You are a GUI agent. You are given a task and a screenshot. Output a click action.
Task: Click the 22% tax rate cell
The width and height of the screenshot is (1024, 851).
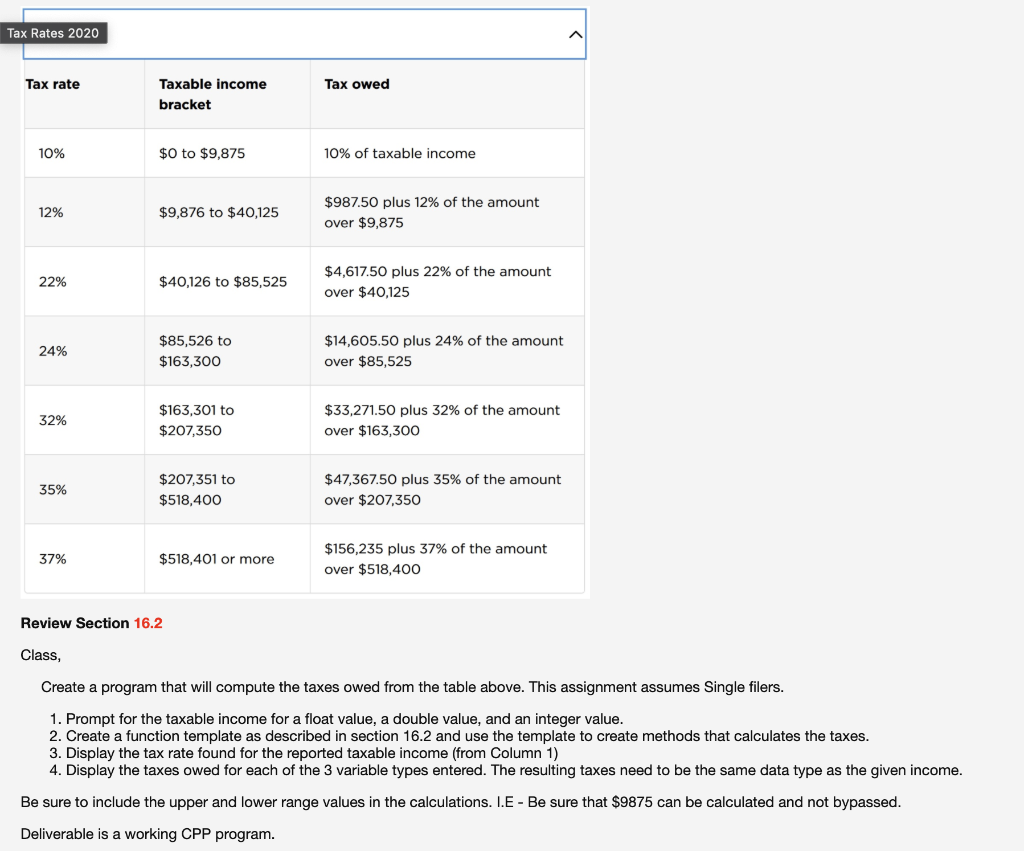tap(84, 281)
